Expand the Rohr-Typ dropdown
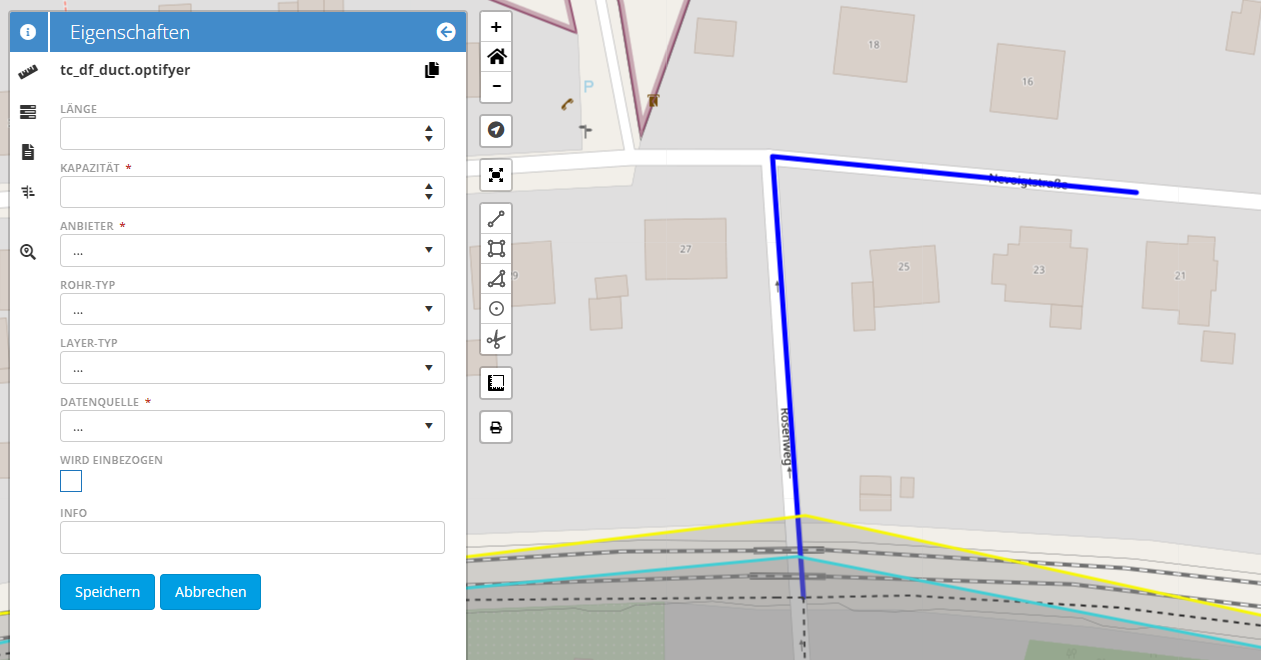Viewport: 1261px width, 660px height. coord(252,309)
